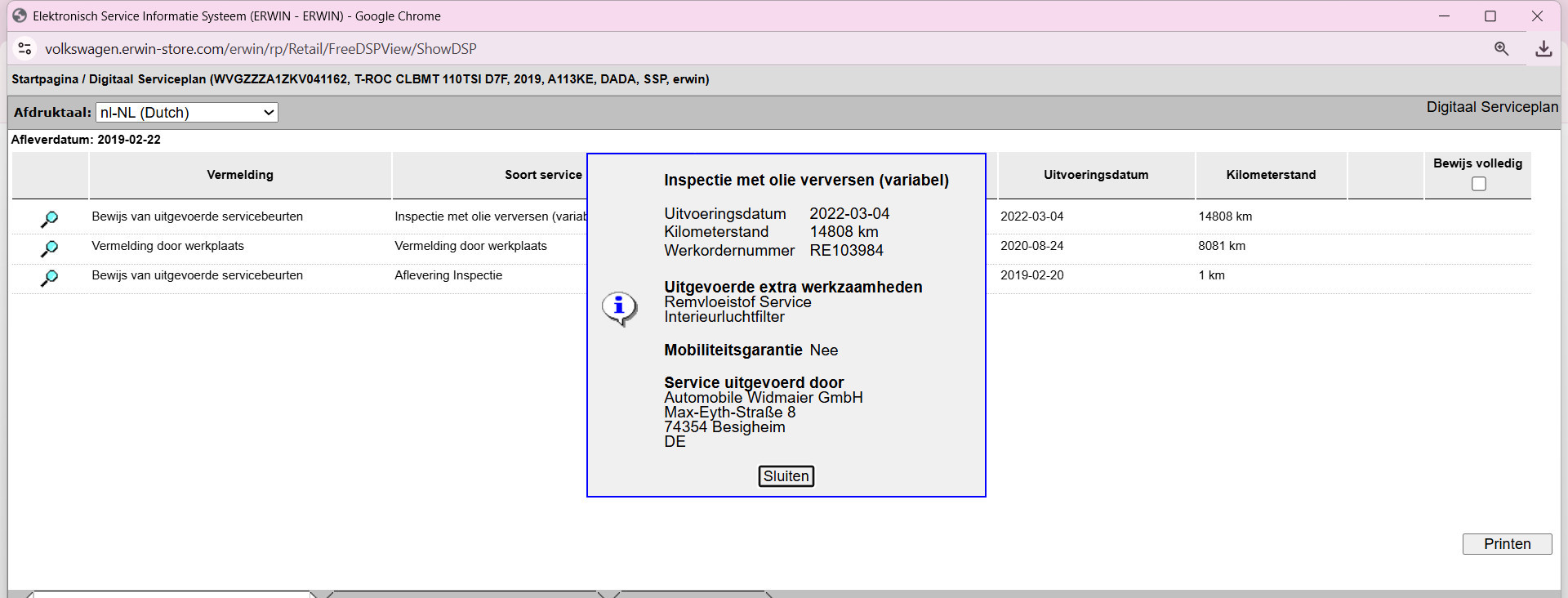The image size is (1568, 598).
Task: Click magnifier icon beside Vermelding door werkplaats row
Action: pyautogui.click(x=49, y=248)
